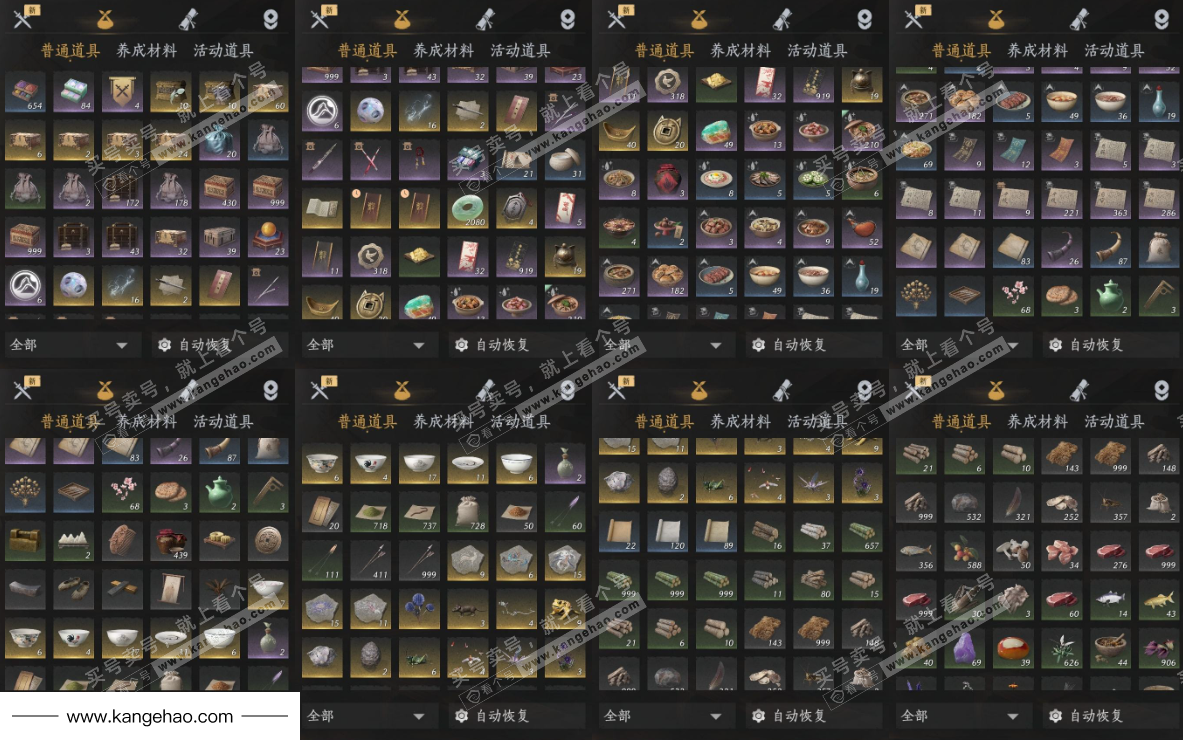The image size is (1183, 740).
Task: Select the pale scroll stacked 120
Action: click(x=668, y=533)
